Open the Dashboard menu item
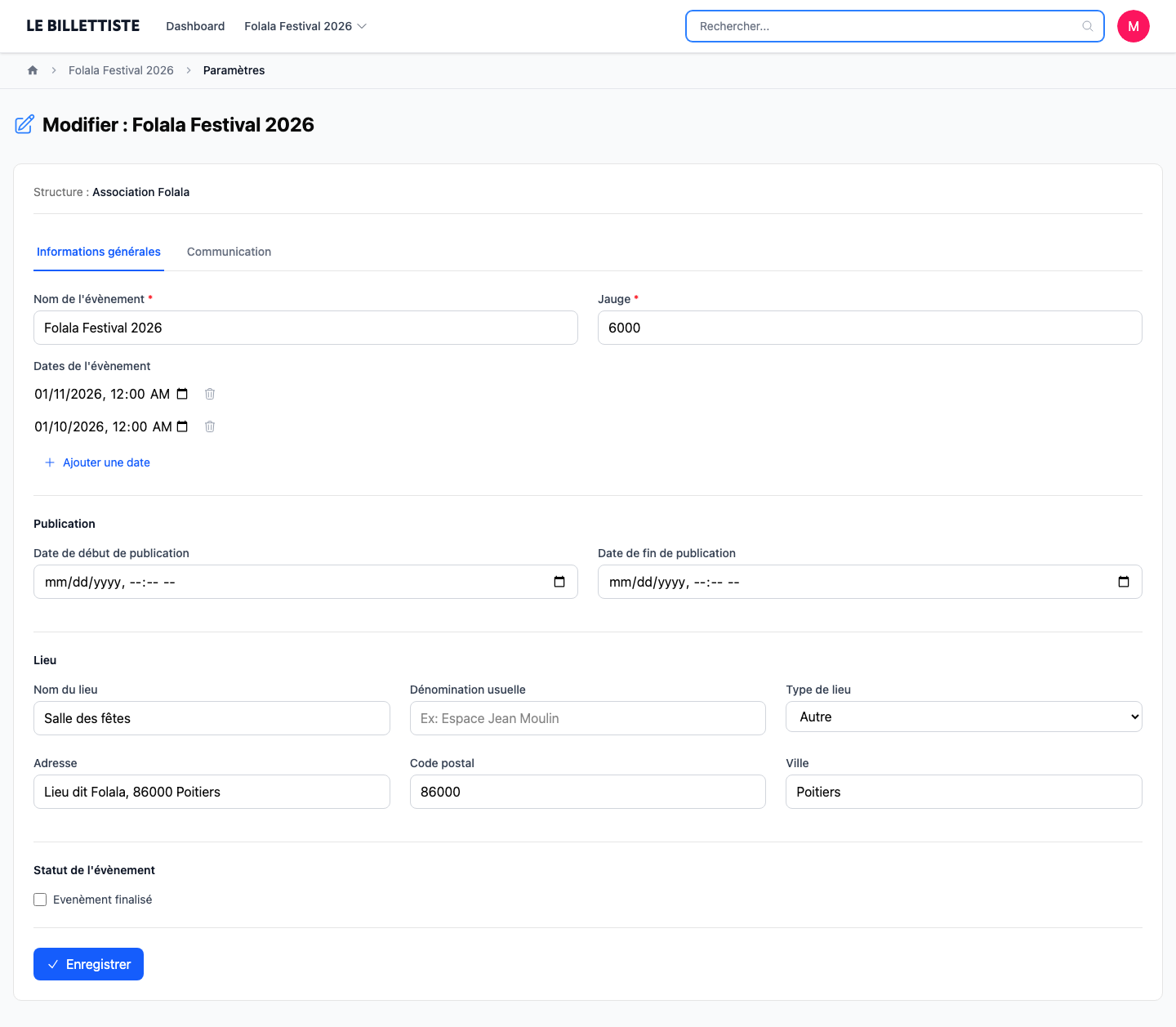Image resolution: width=1176 pixels, height=1027 pixels. pos(195,26)
